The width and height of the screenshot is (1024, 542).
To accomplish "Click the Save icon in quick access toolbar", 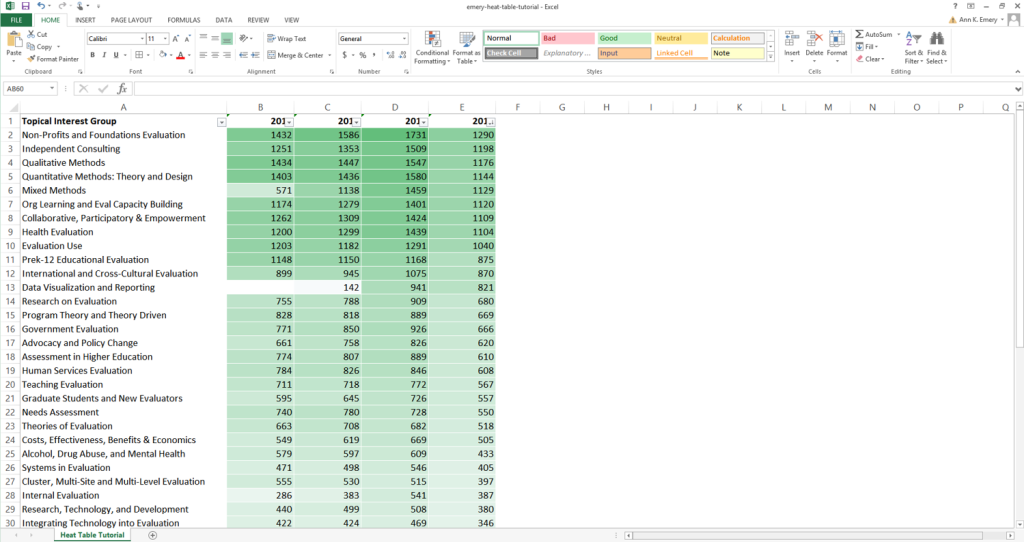I will click(25, 6).
